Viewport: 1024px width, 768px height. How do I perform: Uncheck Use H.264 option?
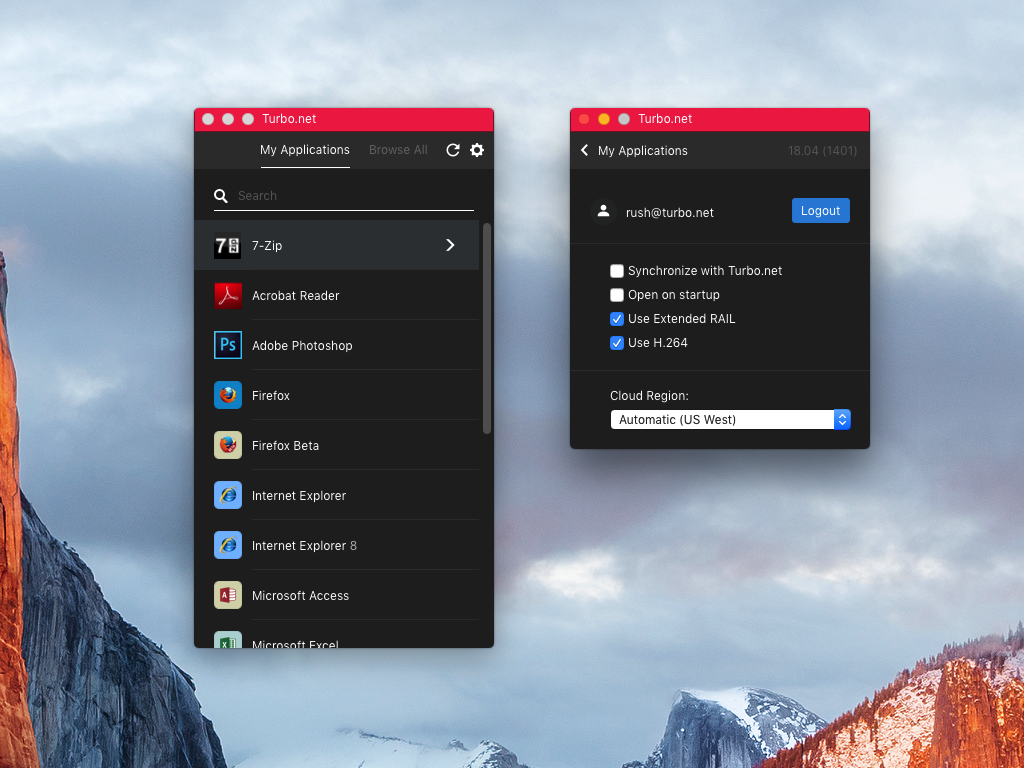tap(616, 343)
